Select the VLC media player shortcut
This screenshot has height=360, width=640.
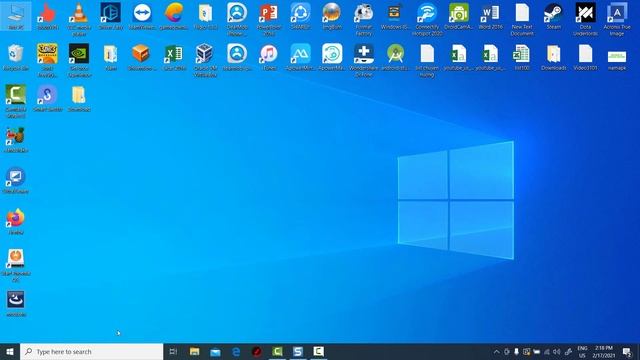pos(79,19)
